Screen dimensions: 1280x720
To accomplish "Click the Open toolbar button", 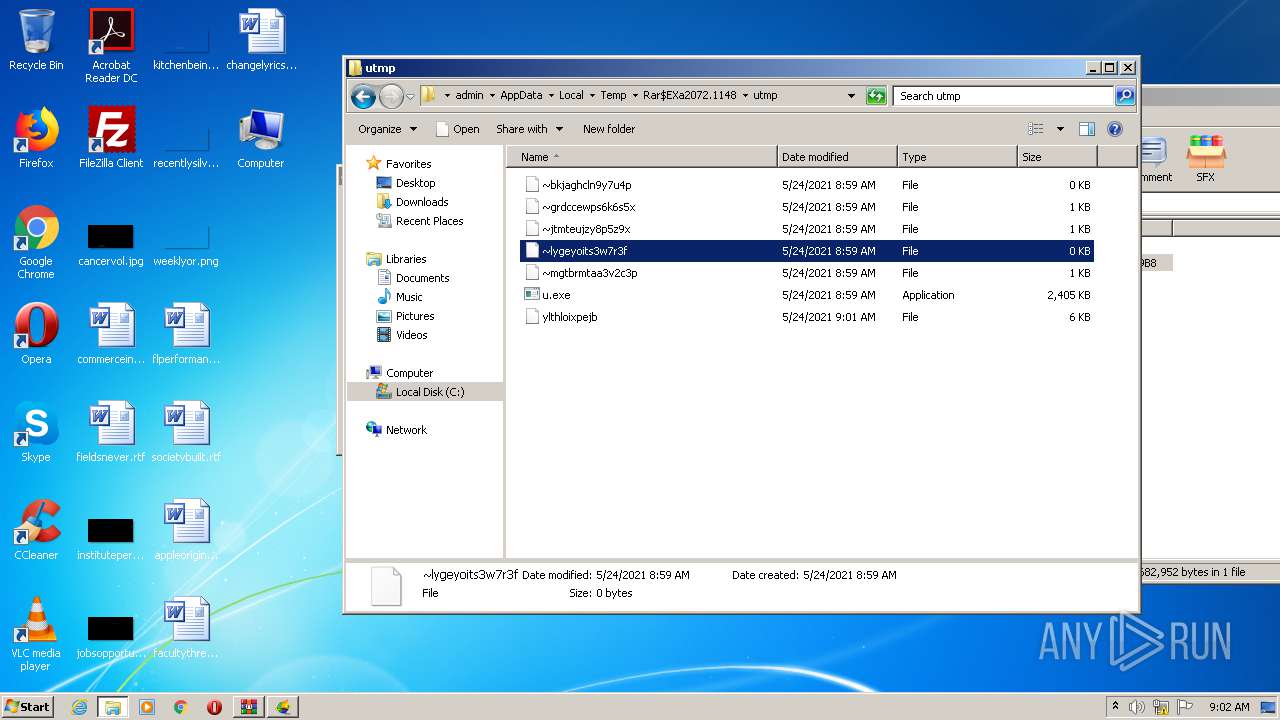I will [x=458, y=129].
